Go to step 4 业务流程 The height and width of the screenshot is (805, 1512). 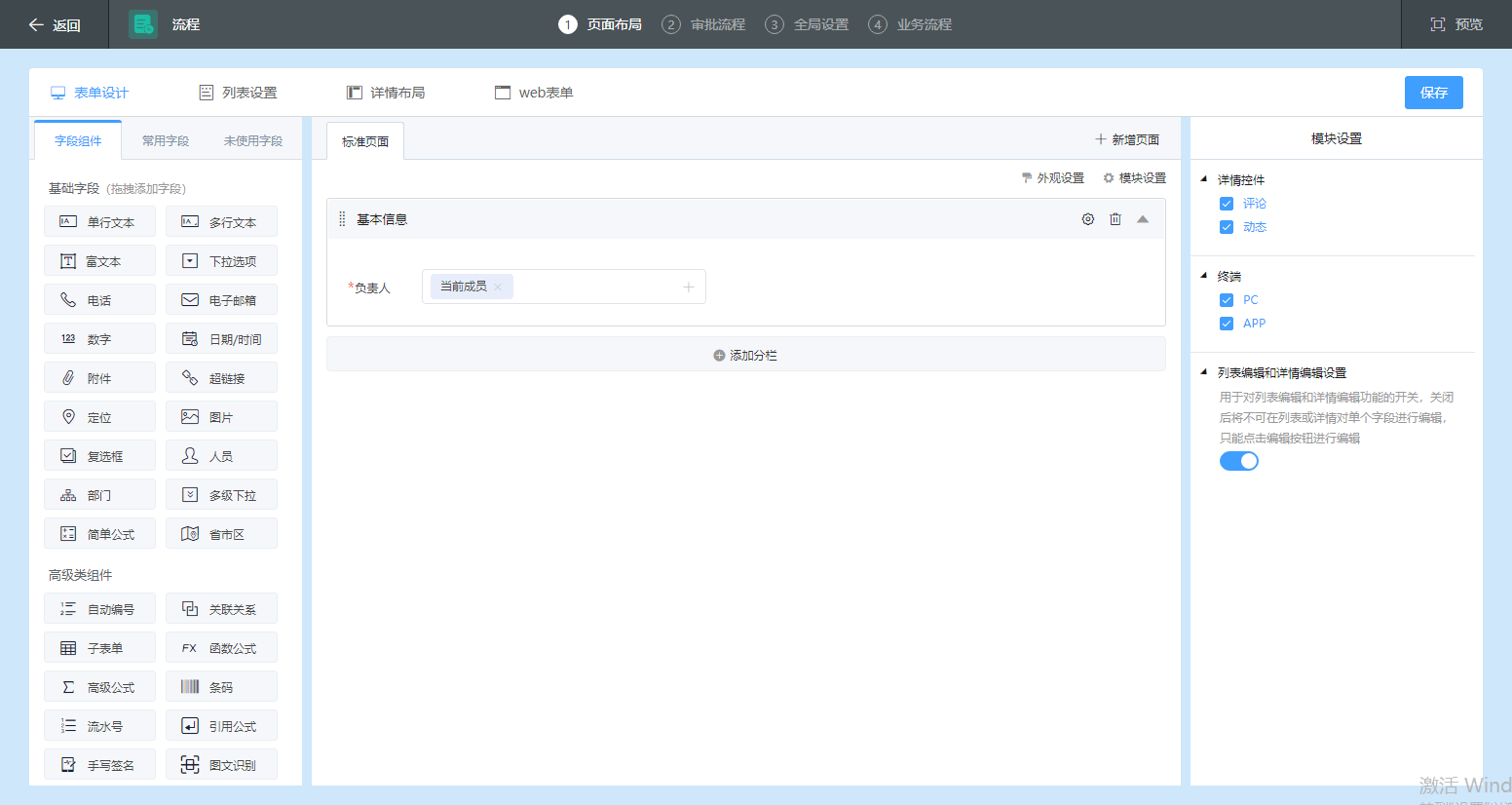coord(910,24)
